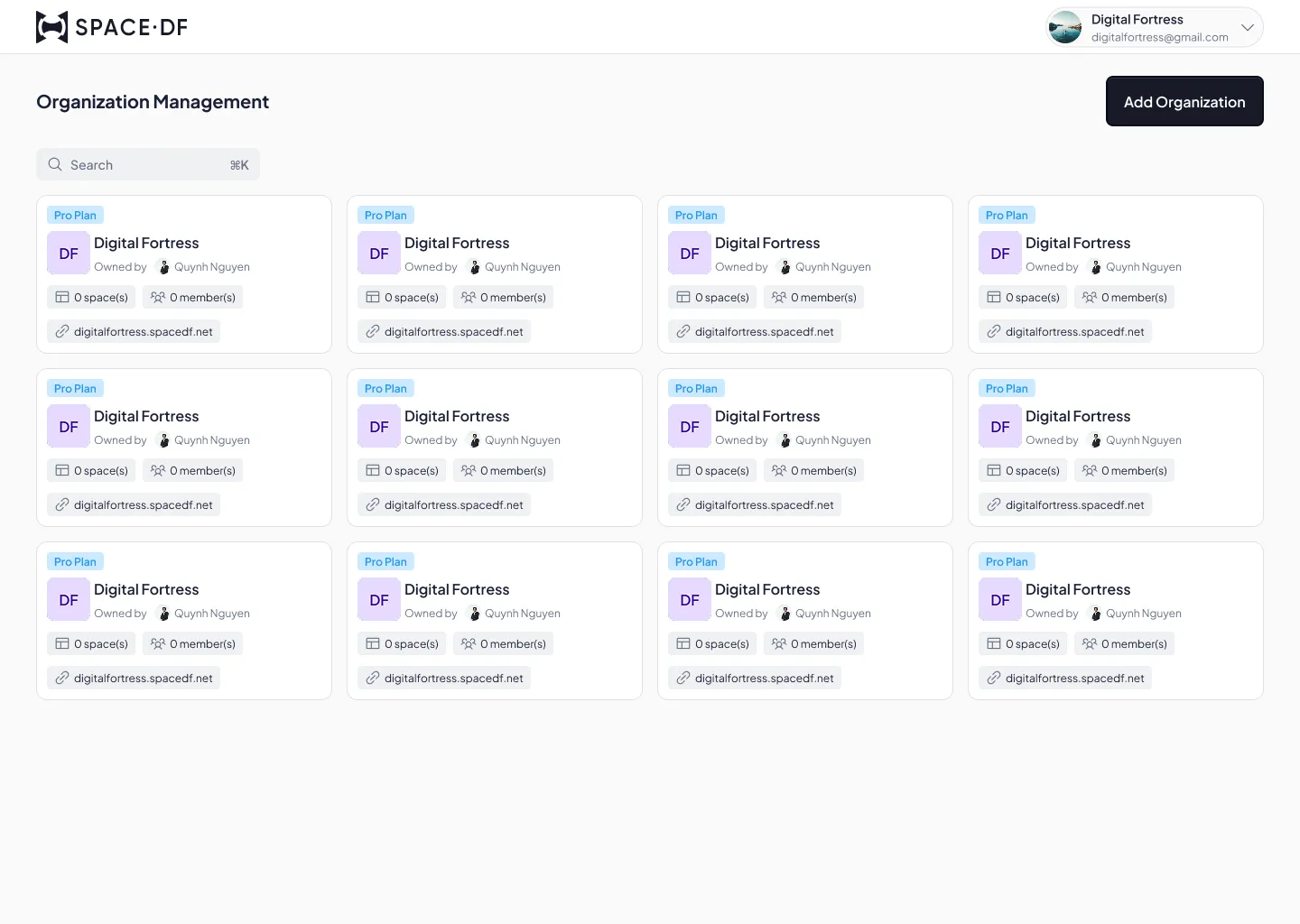Click the spaces table icon in first row's second card
The height and width of the screenshot is (924, 1300).
pos(373,297)
